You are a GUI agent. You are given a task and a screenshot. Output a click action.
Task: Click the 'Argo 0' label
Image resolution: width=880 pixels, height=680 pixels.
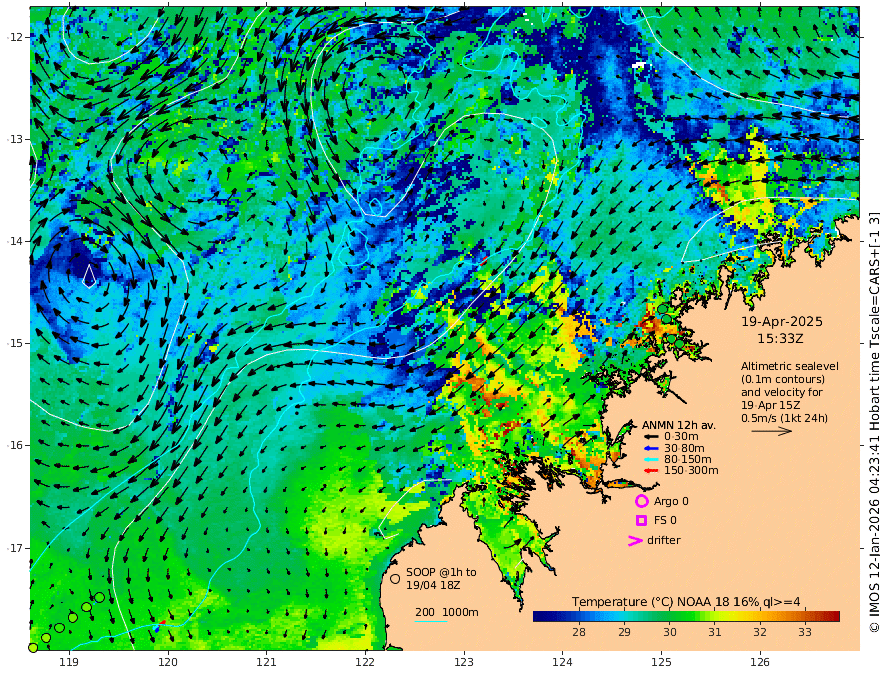pos(671,502)
